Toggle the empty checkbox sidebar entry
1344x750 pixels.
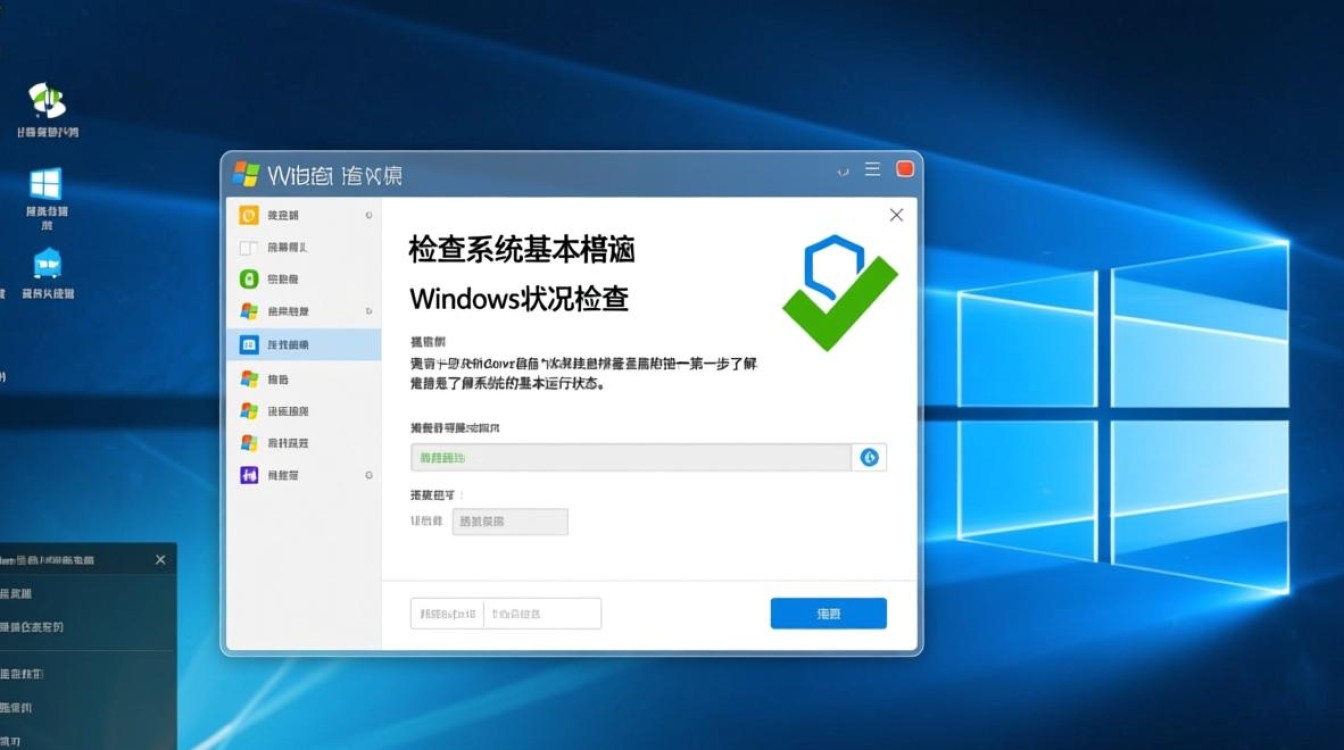(250, 246)
